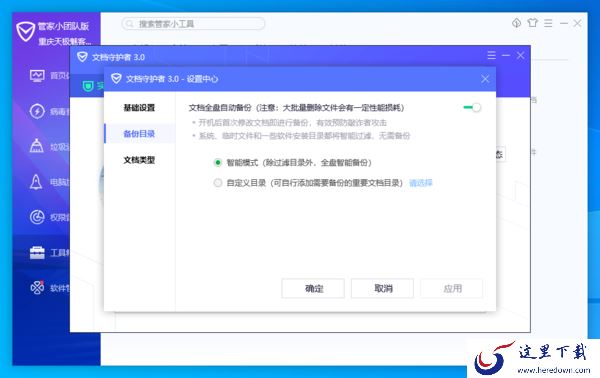Click the 管家小团队版 shield logo
Screen dimensions: 600x378
coord(26,32)
